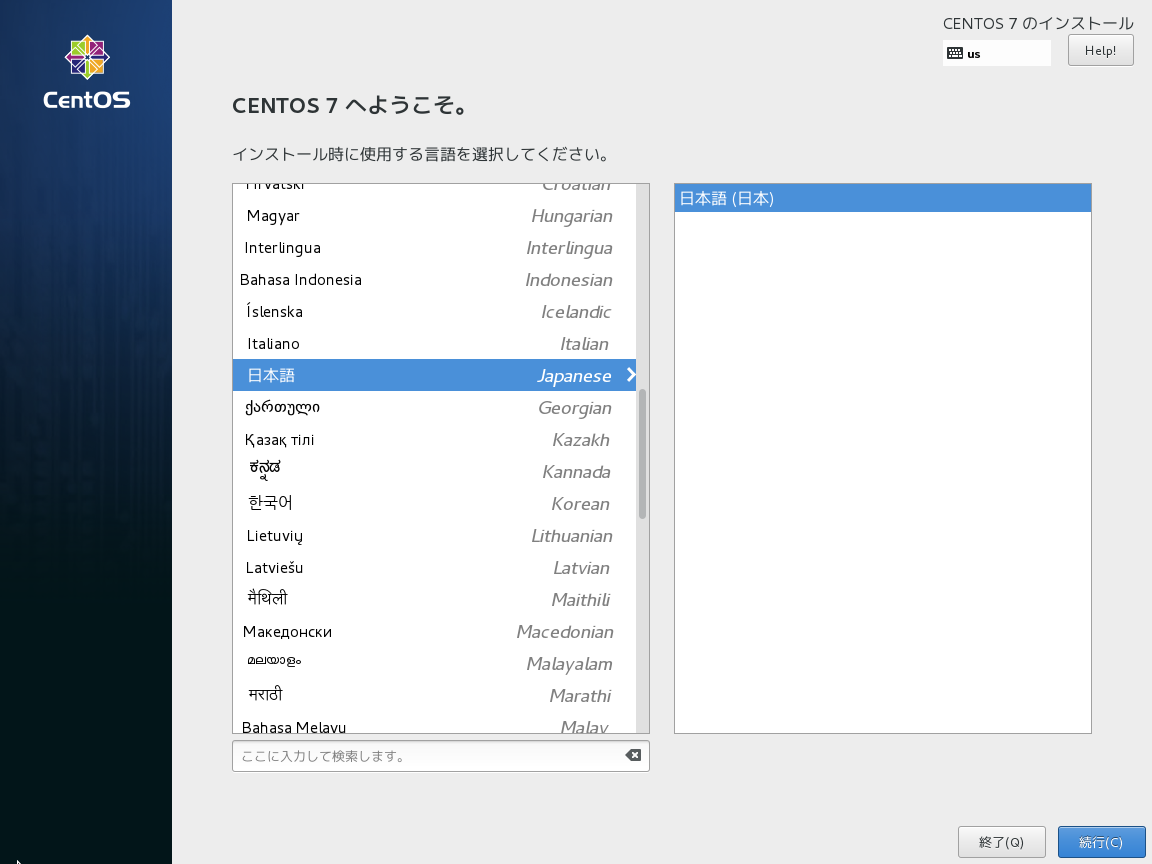This screenshot has width=1152, height=864.
Task: Select Lietuvių Lithuanian language row
Action: [434, 536]
